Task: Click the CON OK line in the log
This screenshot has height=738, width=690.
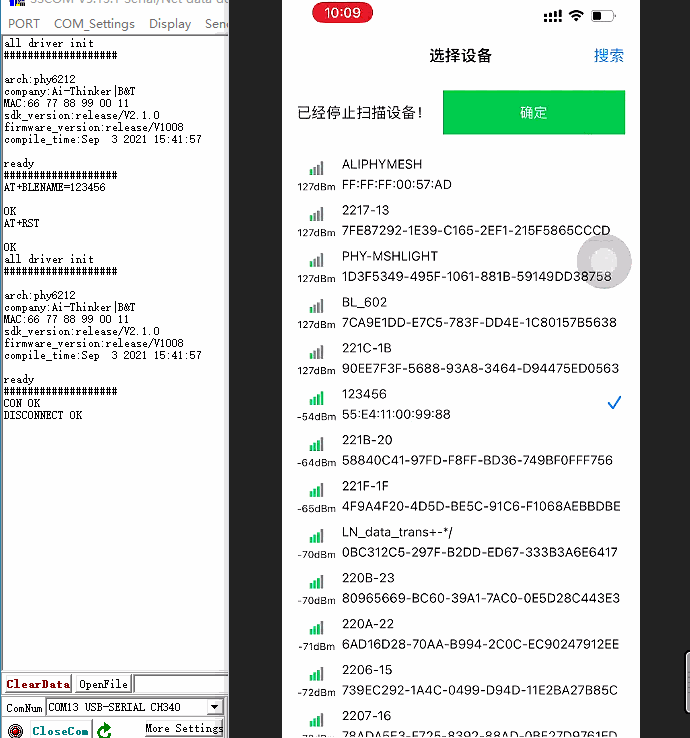Action: coord(22,403)
